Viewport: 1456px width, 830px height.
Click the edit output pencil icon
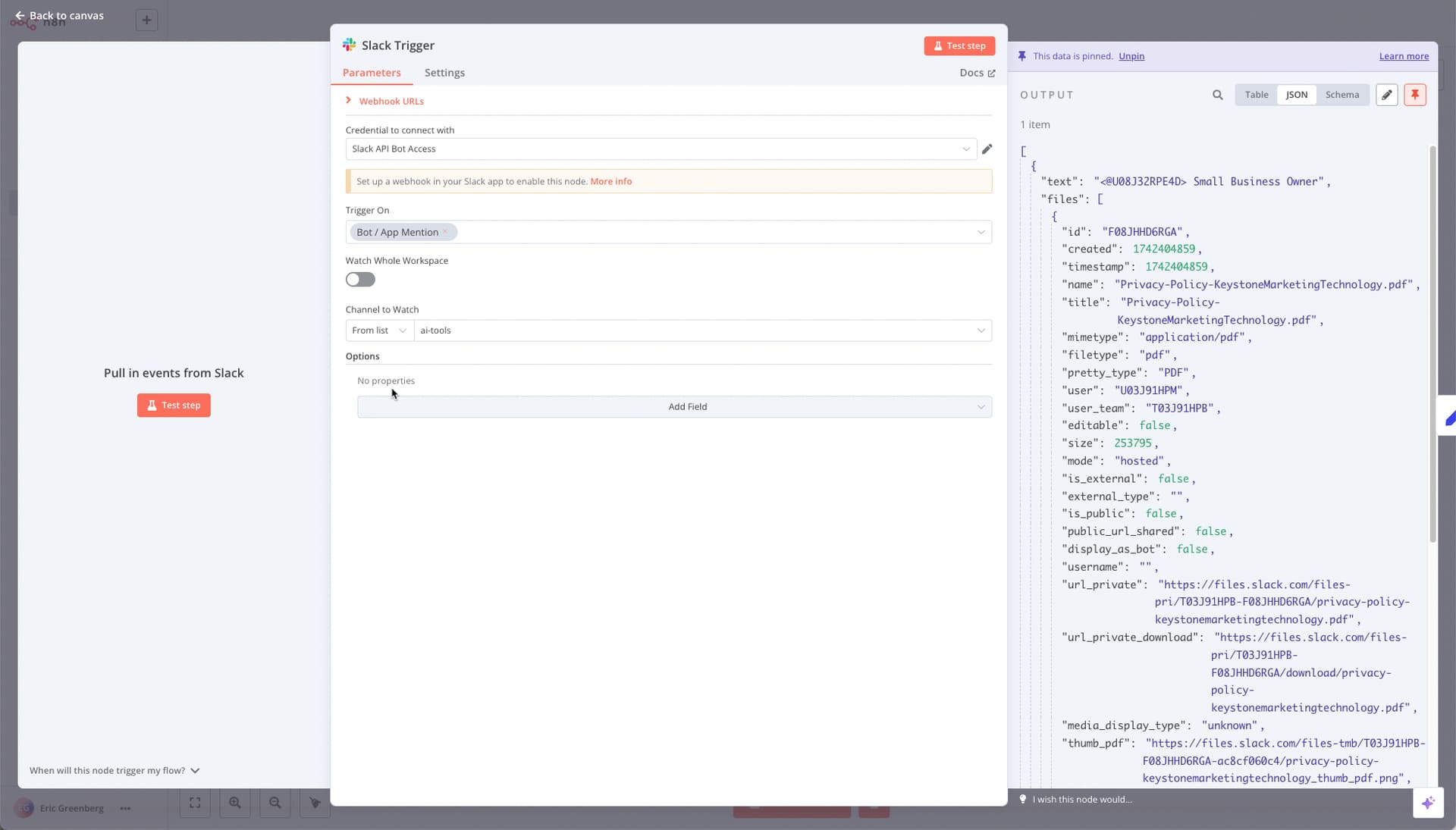click(x=1387, y=95)
